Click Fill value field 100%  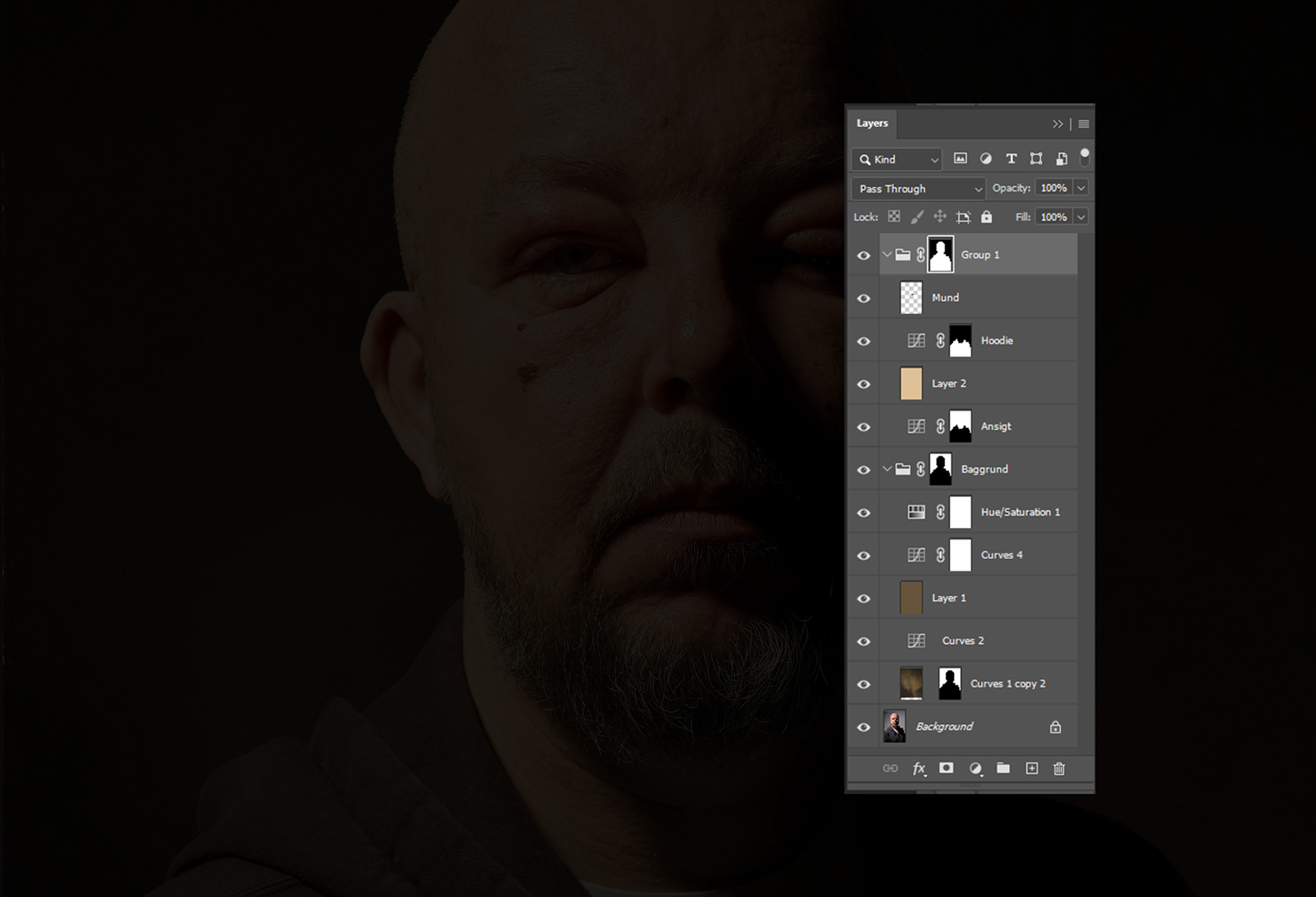(x=1054, y=217)
